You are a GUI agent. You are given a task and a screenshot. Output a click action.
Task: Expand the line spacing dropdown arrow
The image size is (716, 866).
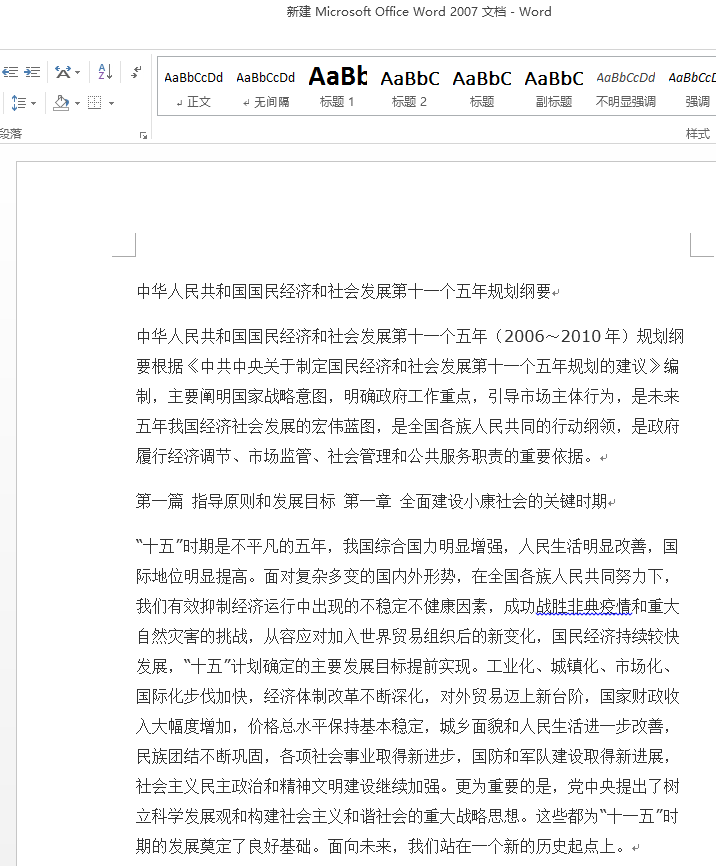coord(33,103)
